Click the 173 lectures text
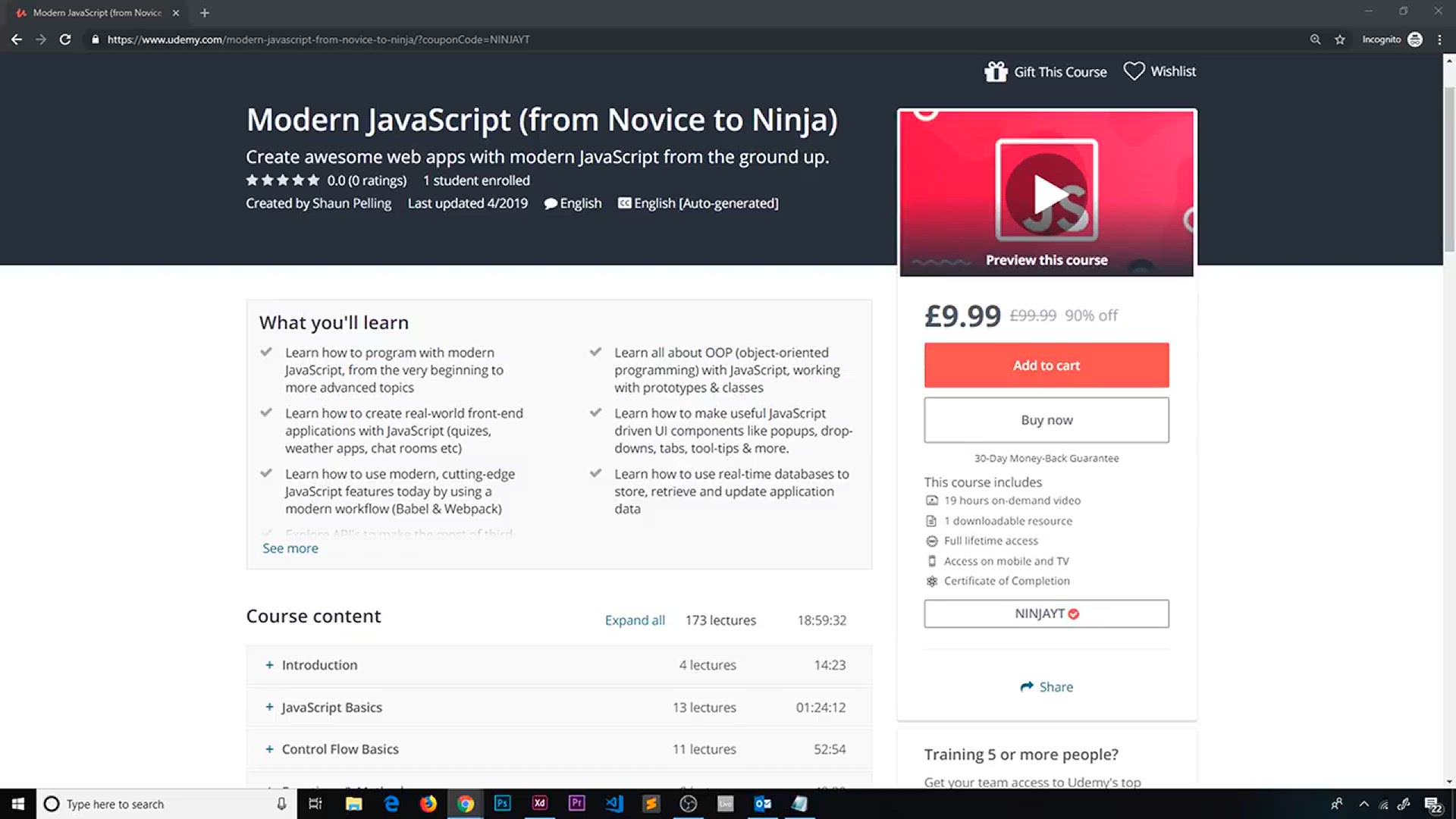This screenshot has height=819, width=1456. click(x=720, y=620)
